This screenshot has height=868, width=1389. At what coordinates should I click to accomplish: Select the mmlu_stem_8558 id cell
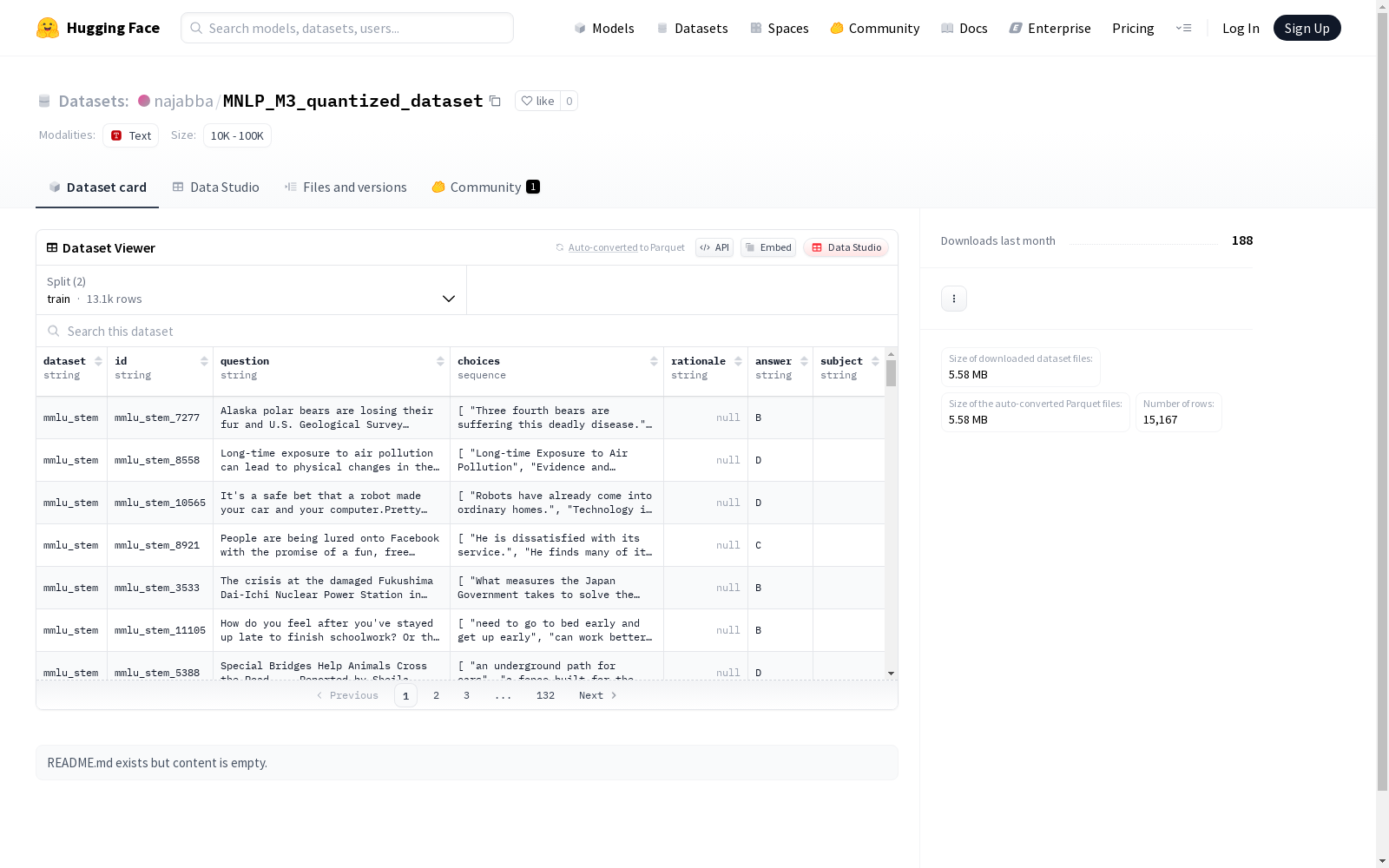pos(160,460)
